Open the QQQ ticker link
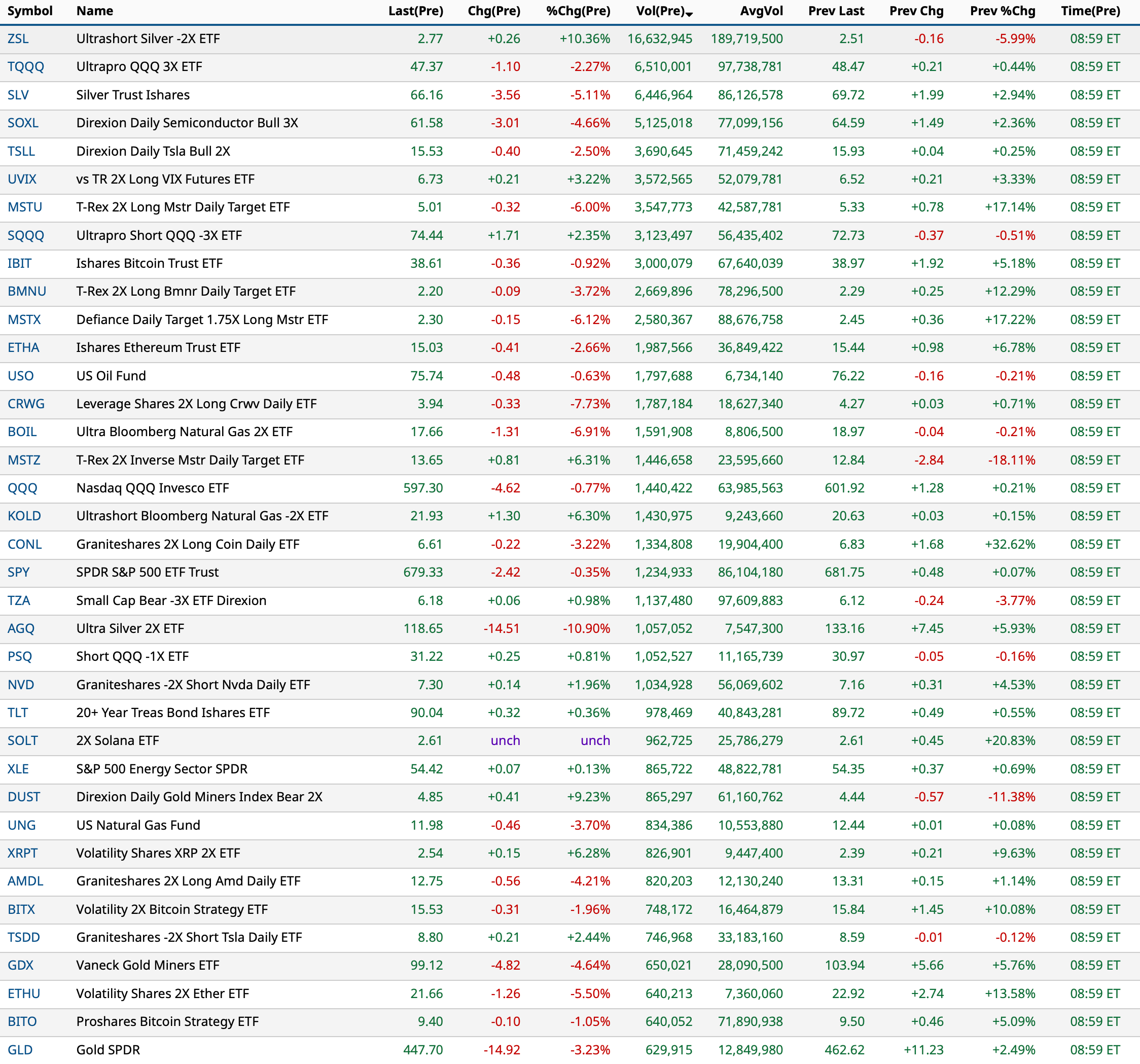 click(22, 488)
